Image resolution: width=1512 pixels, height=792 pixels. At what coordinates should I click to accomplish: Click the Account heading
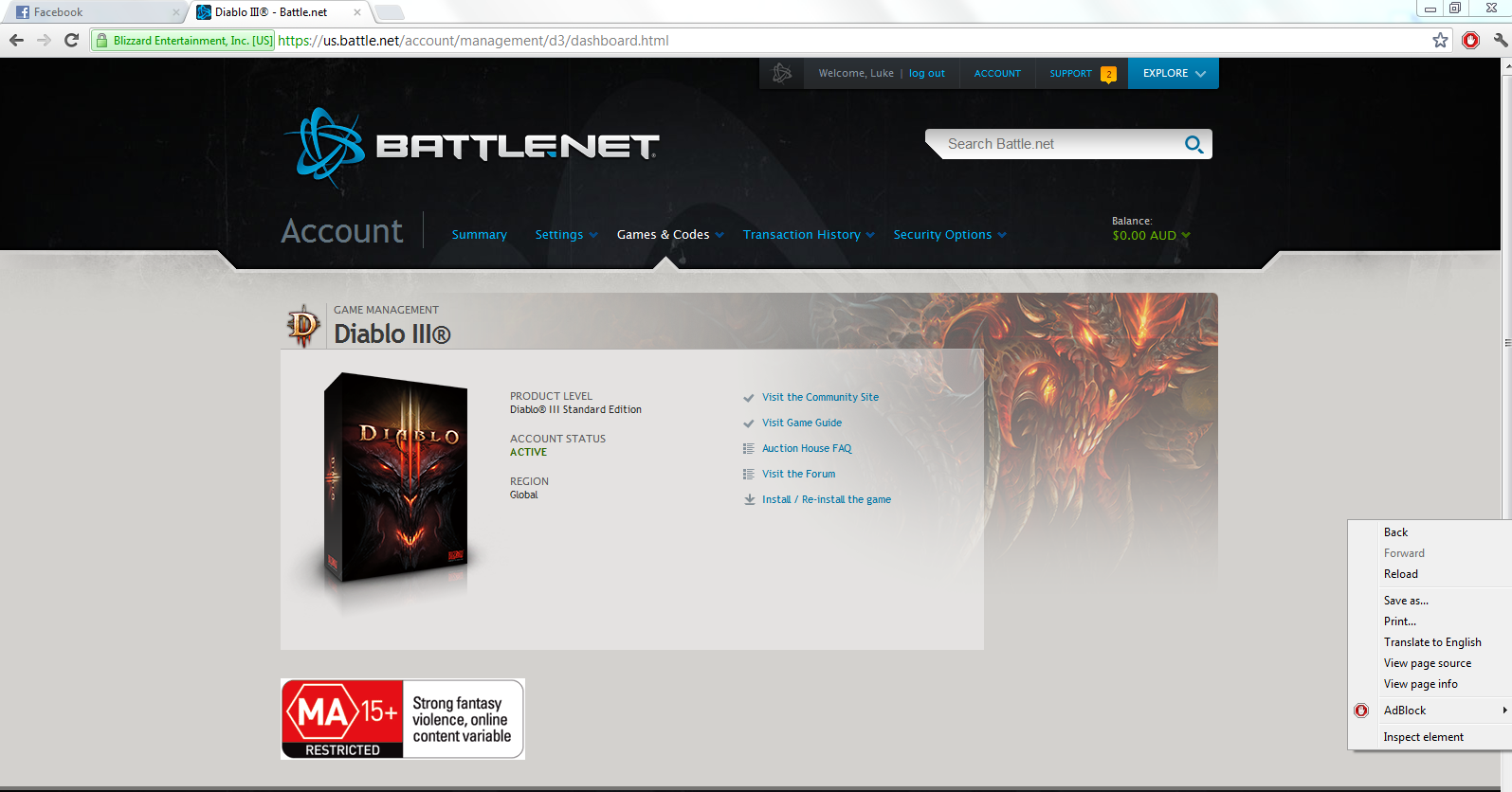[x=341, y=231]
